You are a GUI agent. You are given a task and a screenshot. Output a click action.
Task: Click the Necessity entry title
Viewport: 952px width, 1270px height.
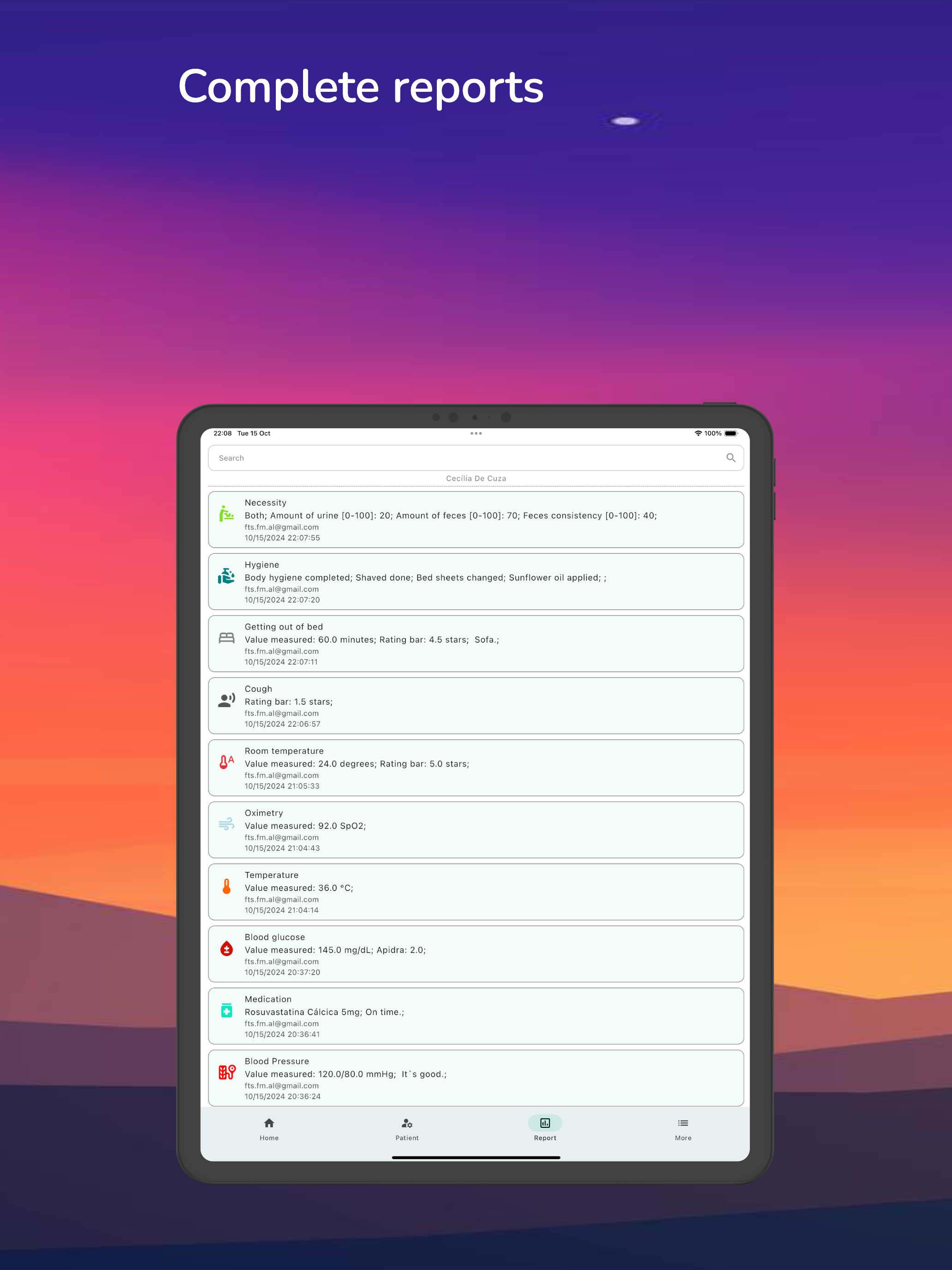pyautogui.click(x=266, y=503)
